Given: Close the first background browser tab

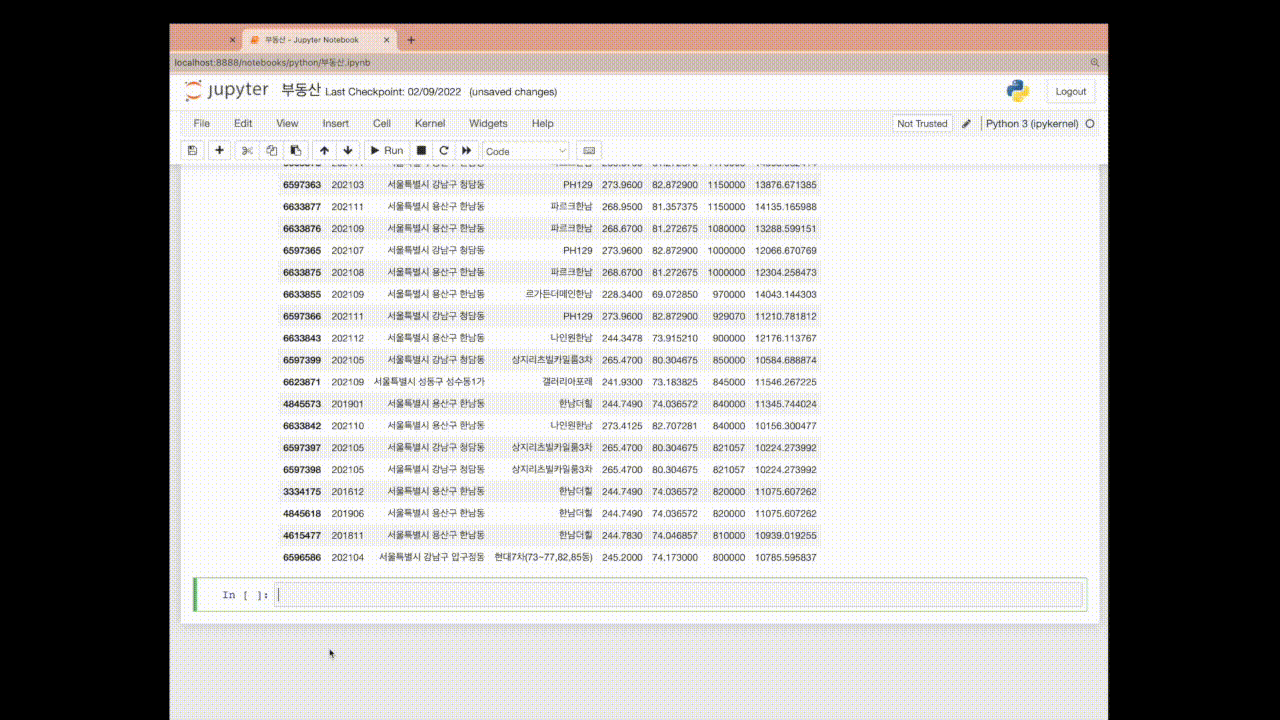Looking at the screenshot, I should [x=232, y=40].
